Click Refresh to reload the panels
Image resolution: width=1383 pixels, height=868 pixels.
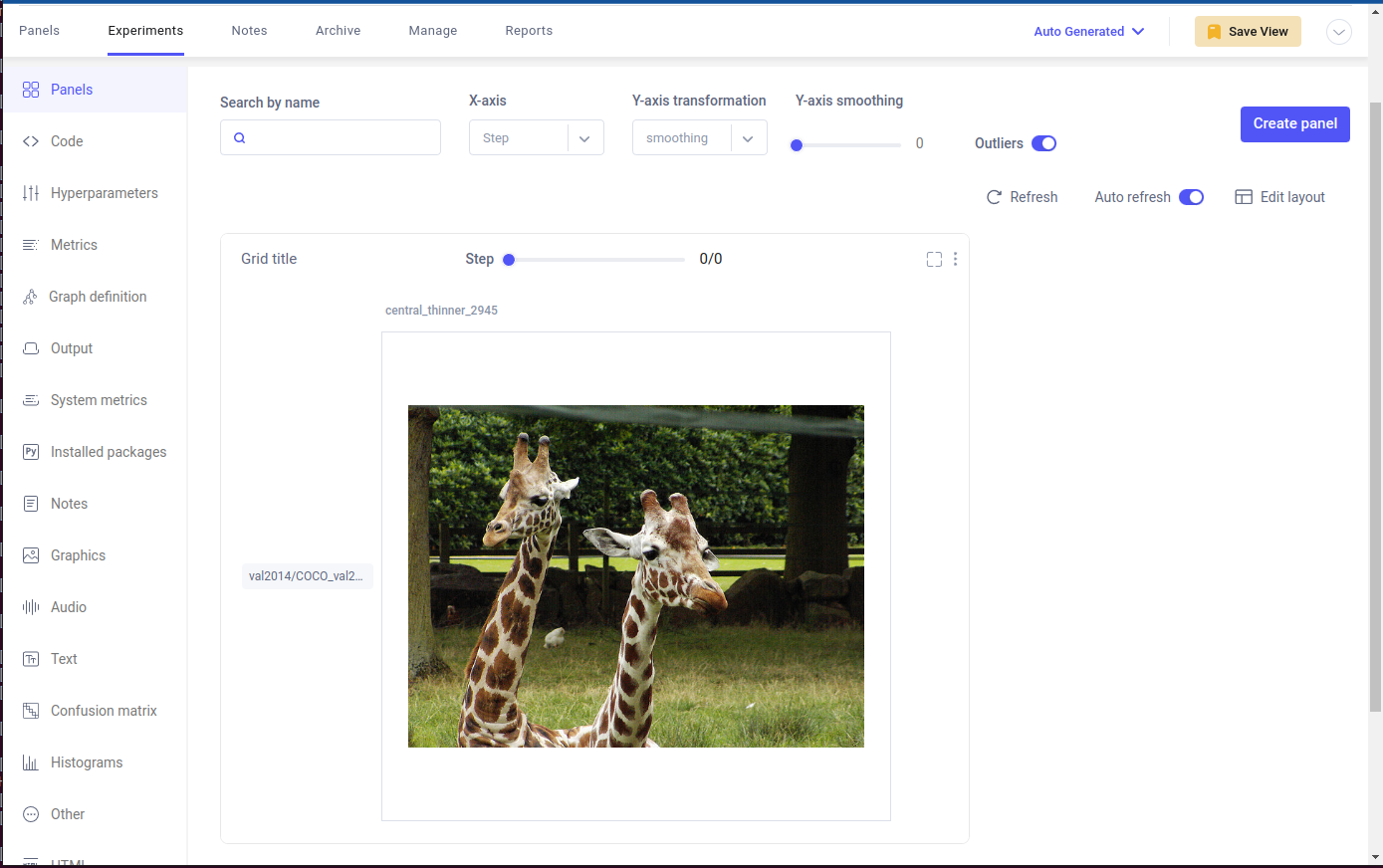(1022, 196)
